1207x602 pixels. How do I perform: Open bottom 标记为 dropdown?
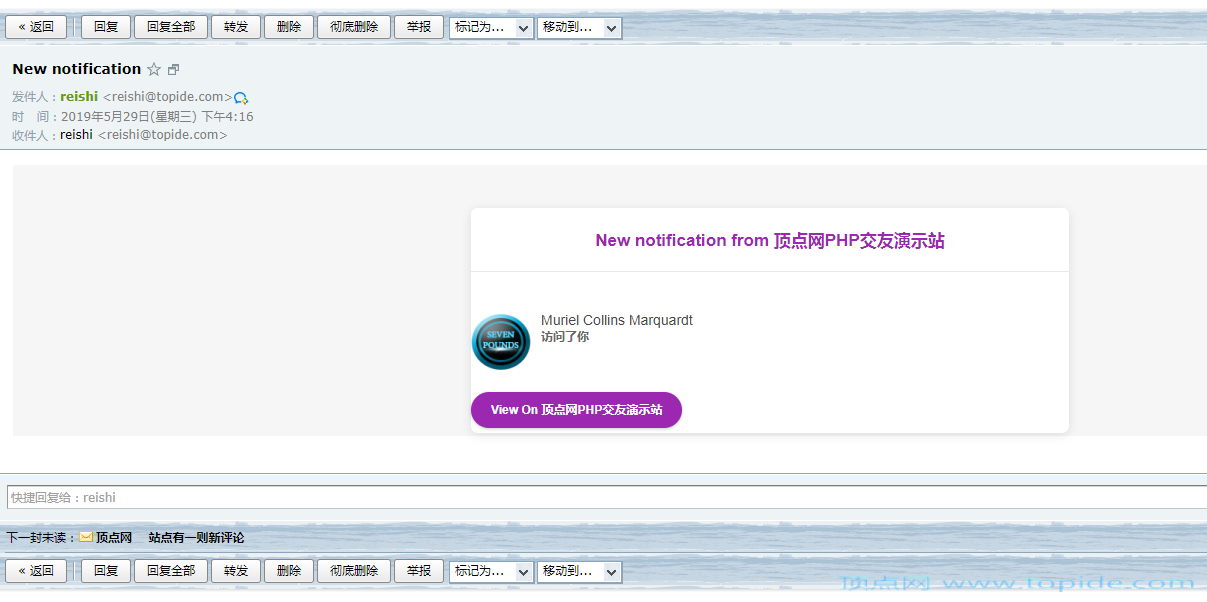click(x=491, y=572)
